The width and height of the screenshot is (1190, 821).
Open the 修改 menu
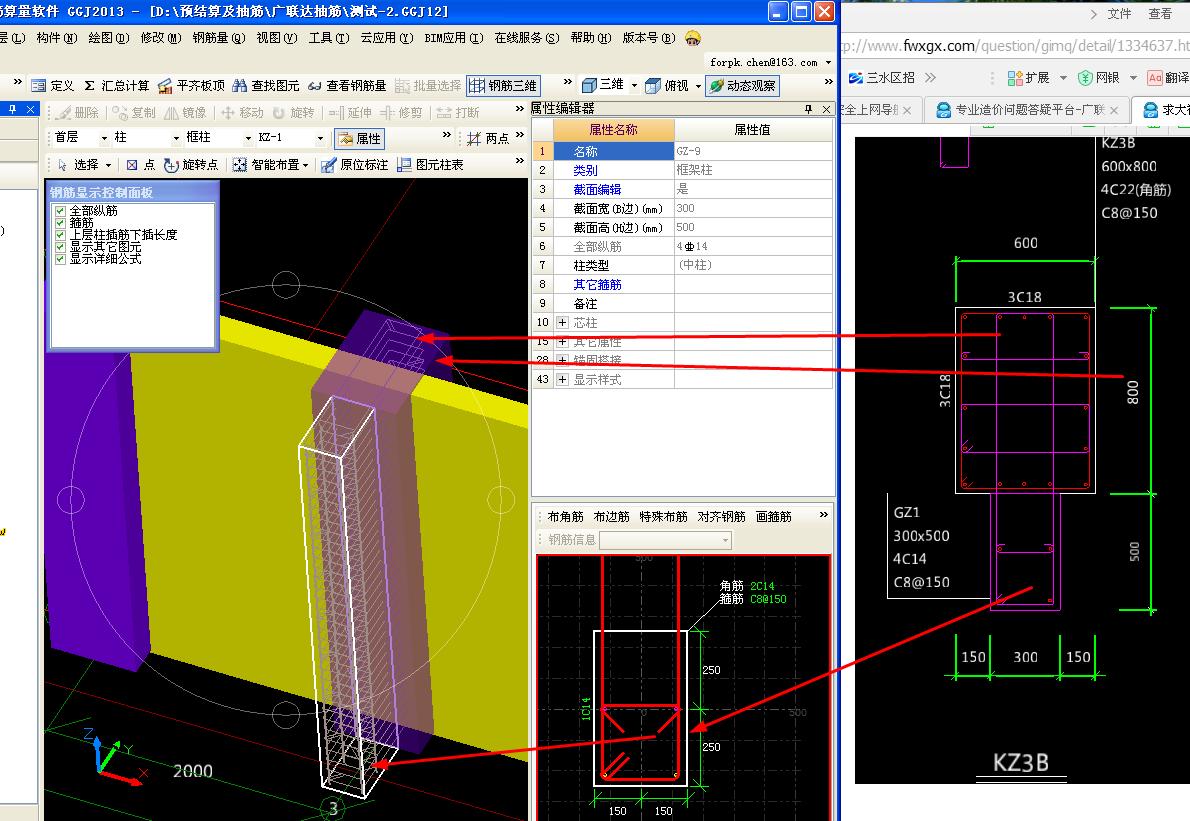[160, 38]
